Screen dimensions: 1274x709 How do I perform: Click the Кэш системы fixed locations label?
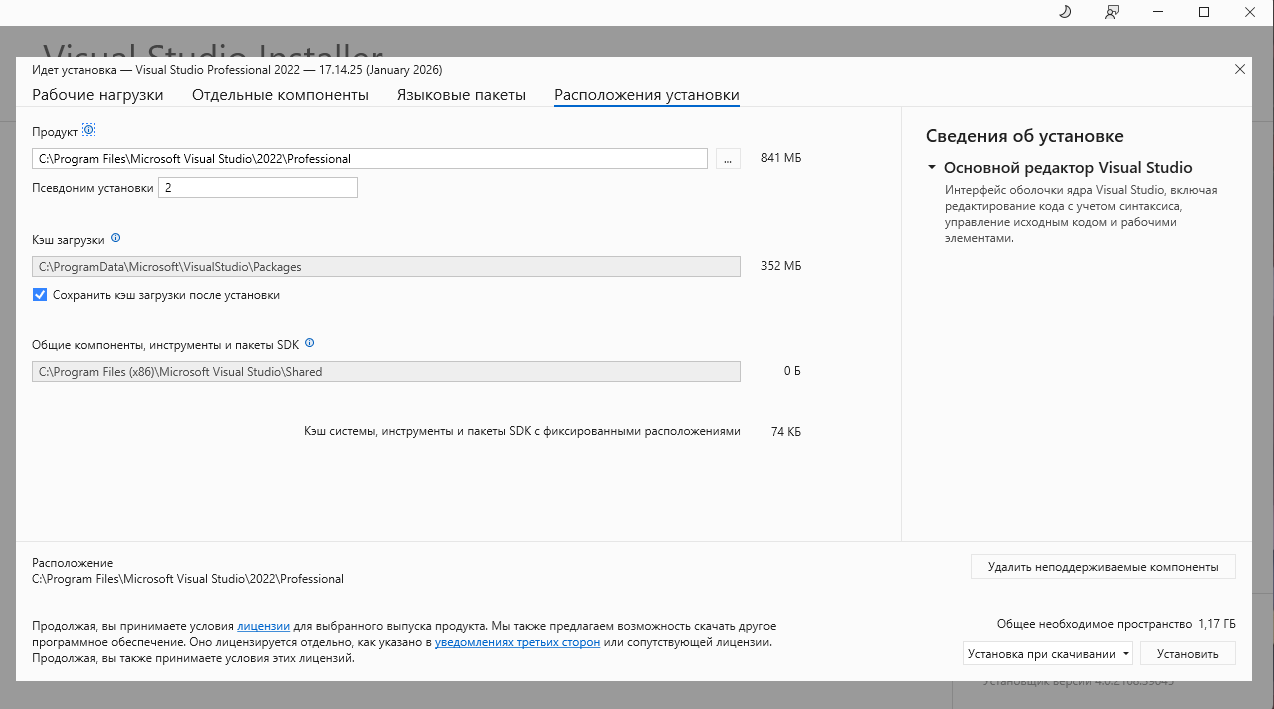pyautogui.click(x=522, y=432)
